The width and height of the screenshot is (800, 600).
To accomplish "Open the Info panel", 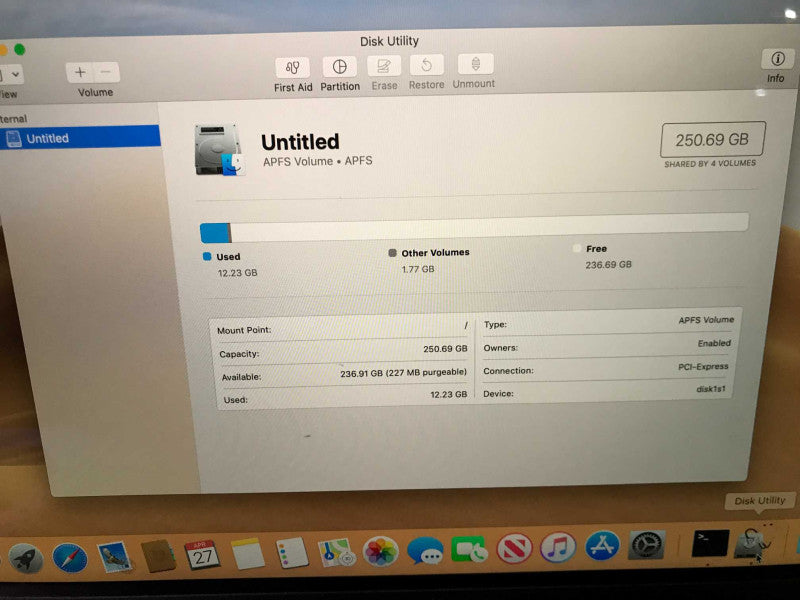I will tap(777, 59).
